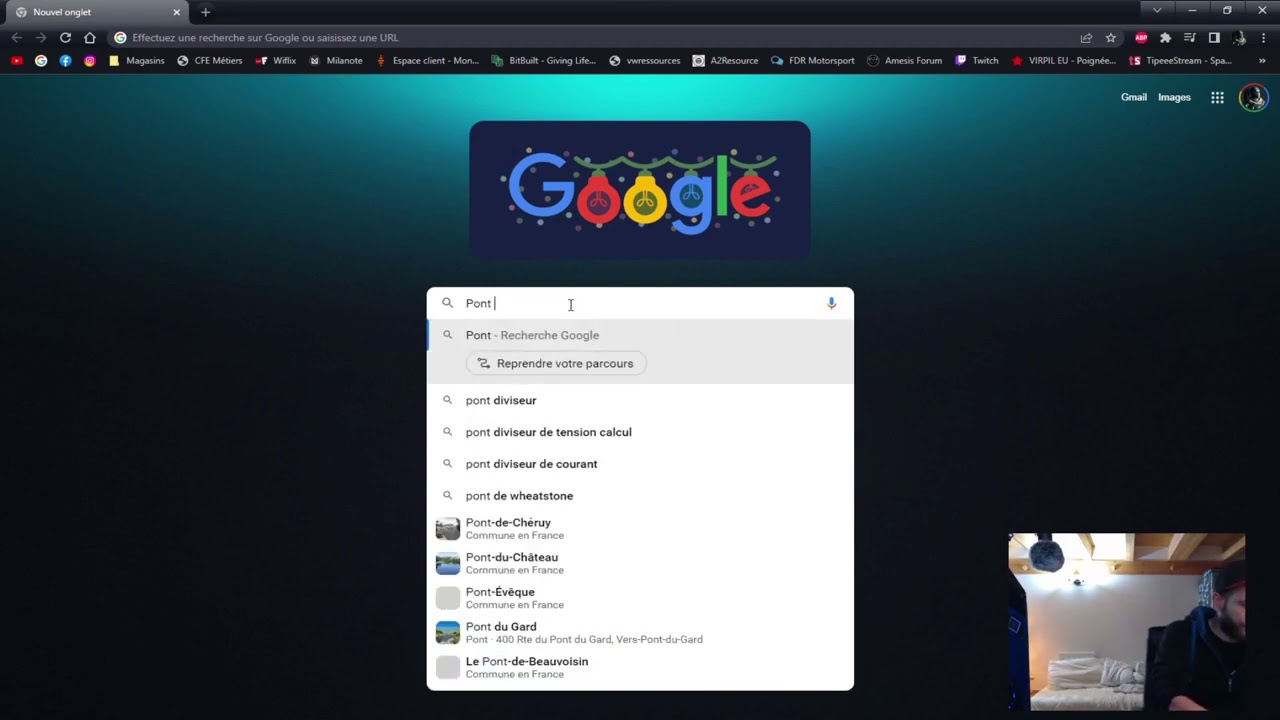
Task: Open the tab search dropdown arrow
Action: tap(1157, 10)
